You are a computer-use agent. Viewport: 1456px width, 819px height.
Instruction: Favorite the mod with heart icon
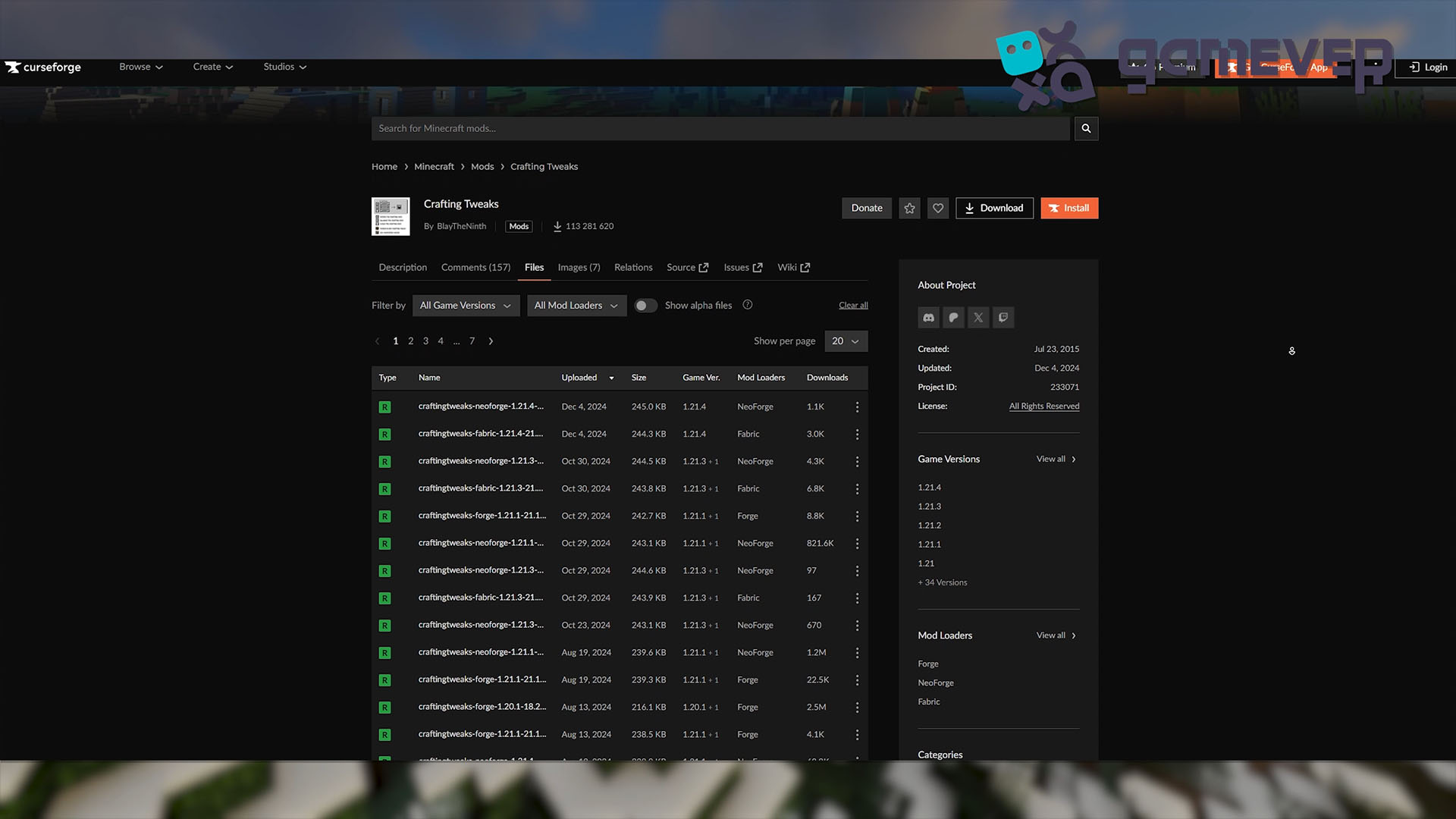coord(938,208)
